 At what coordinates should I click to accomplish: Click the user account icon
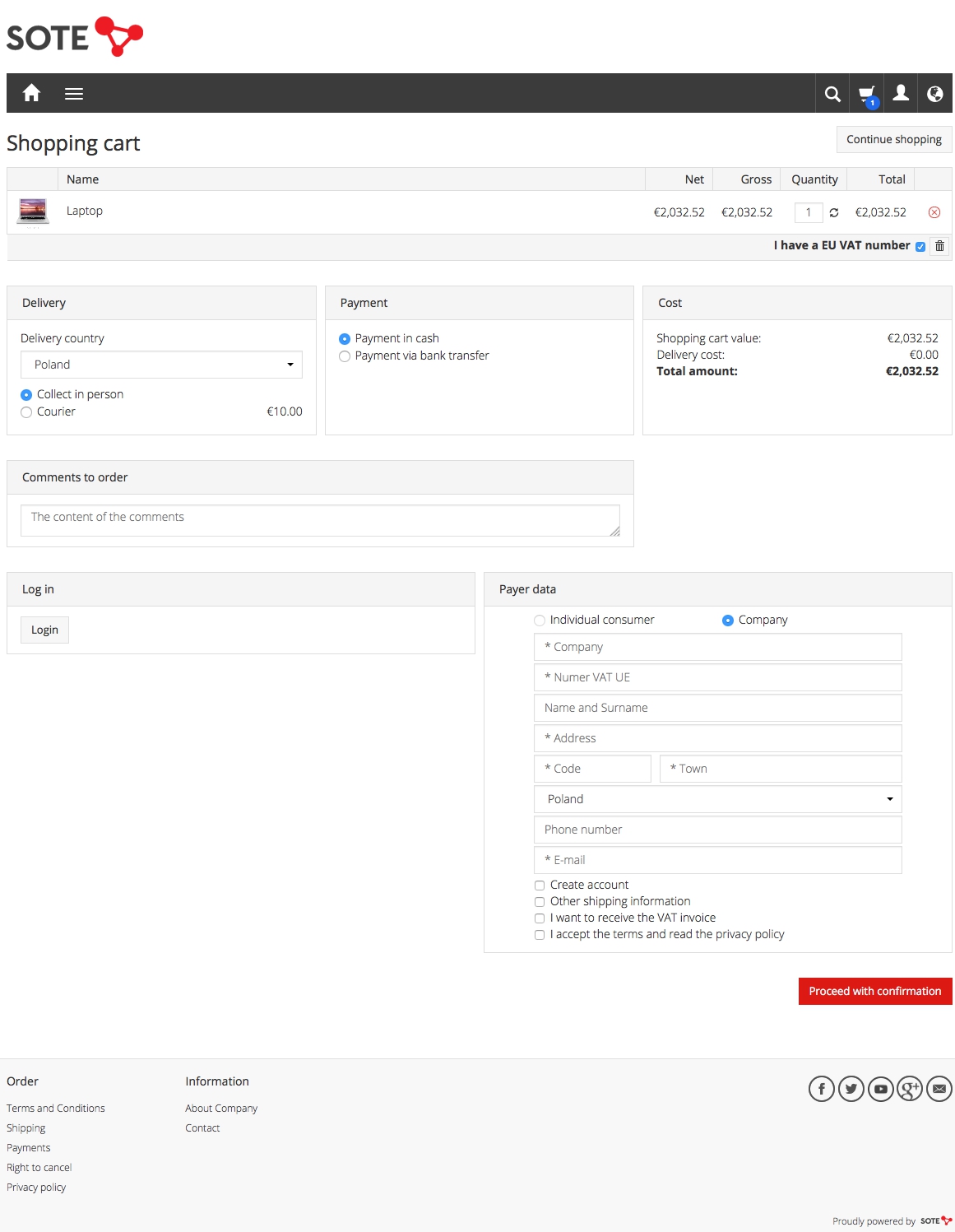pyautogui.click(x=902, y=93)
